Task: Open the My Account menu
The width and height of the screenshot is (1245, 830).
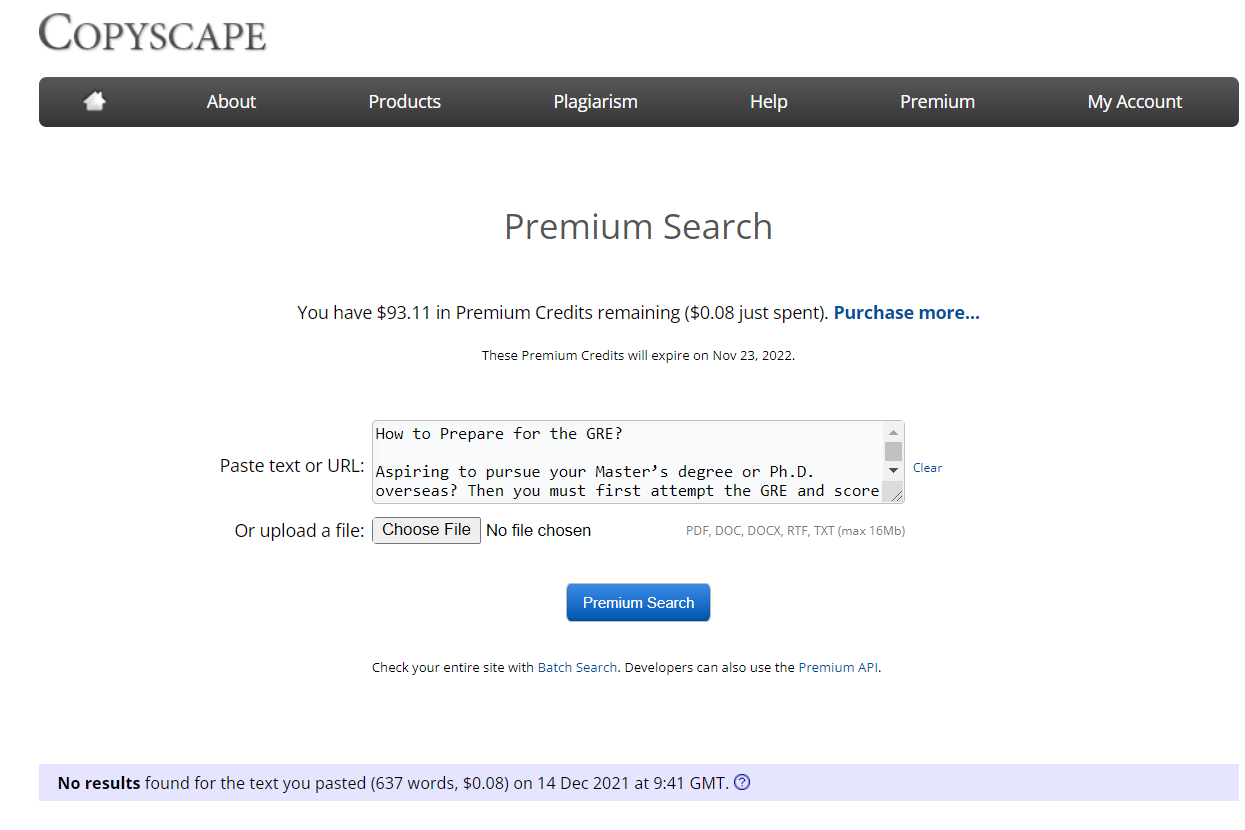Action: (1135, 101)
